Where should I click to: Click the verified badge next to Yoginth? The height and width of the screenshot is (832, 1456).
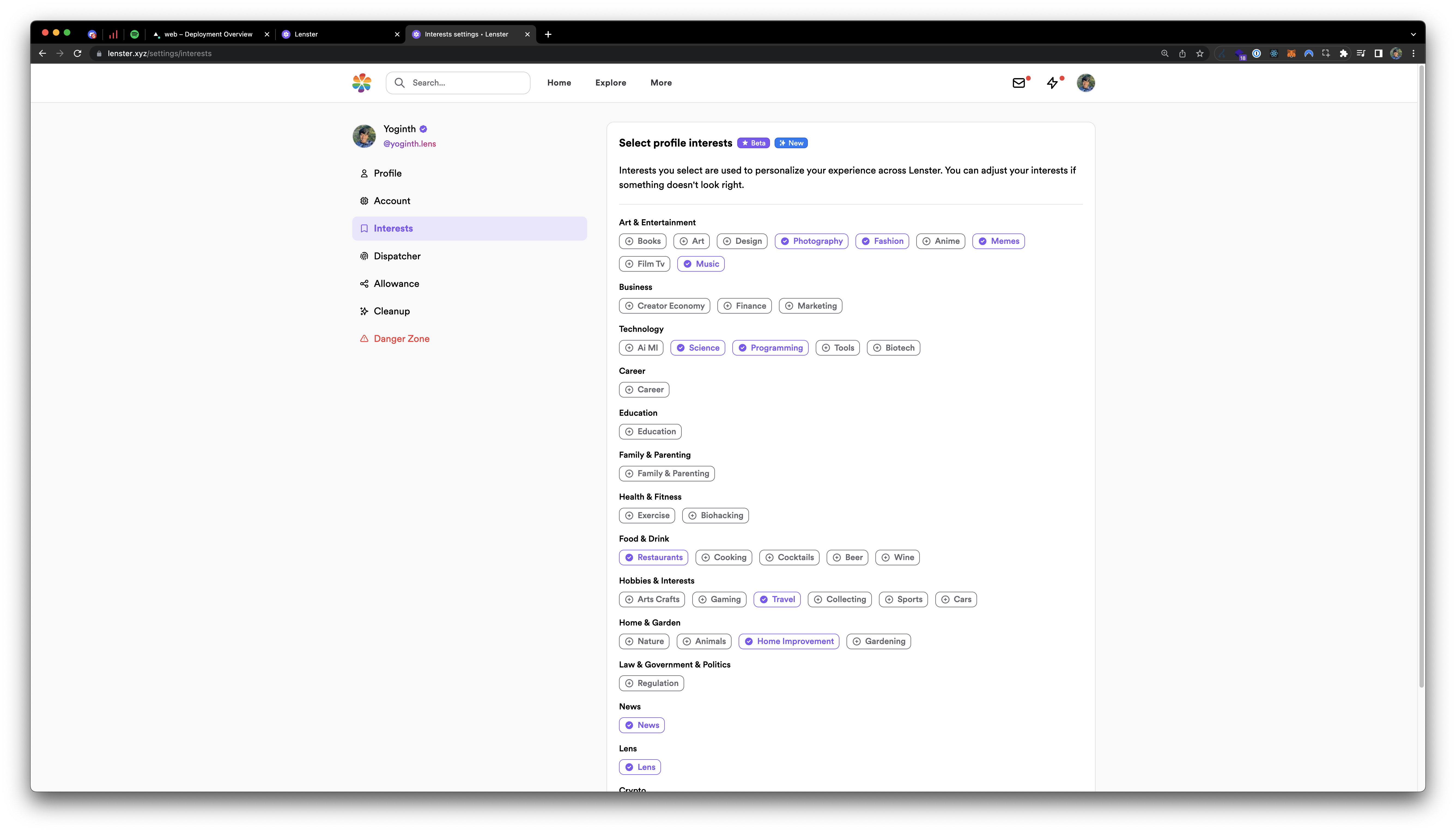423,129
